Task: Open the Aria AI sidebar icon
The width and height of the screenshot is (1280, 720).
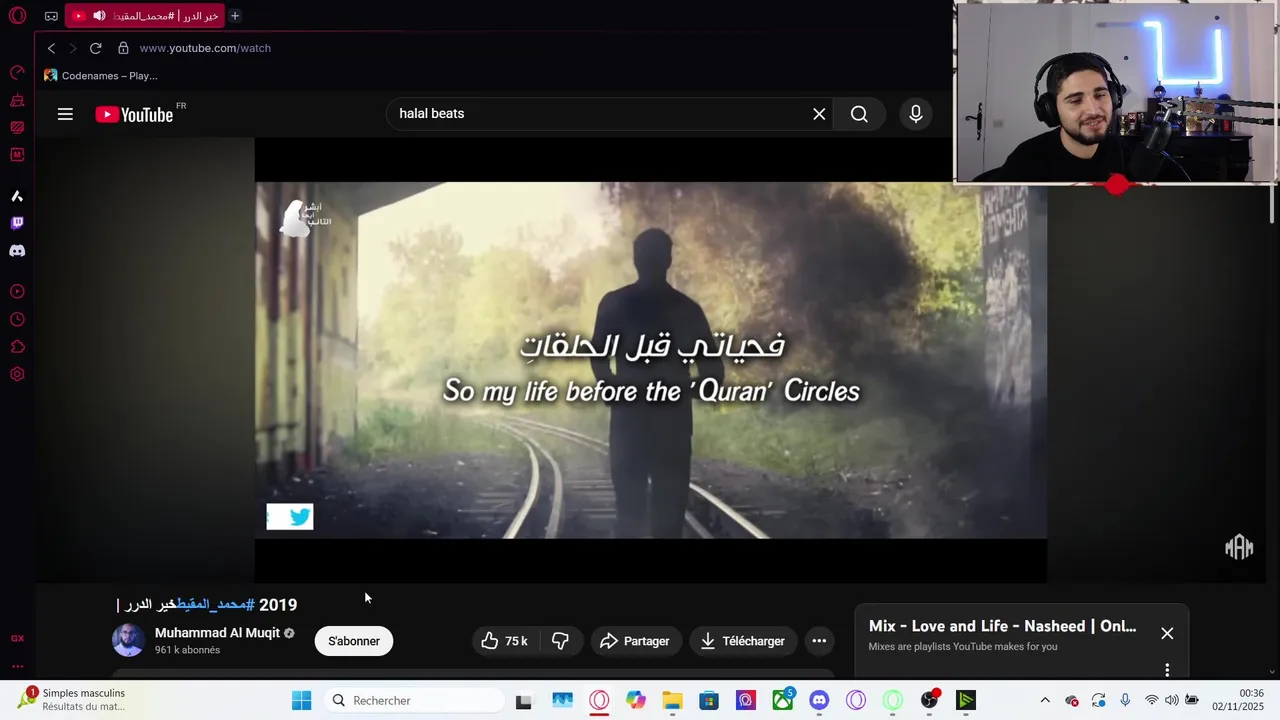Action: pyautogui.click(x=17, y=196)
